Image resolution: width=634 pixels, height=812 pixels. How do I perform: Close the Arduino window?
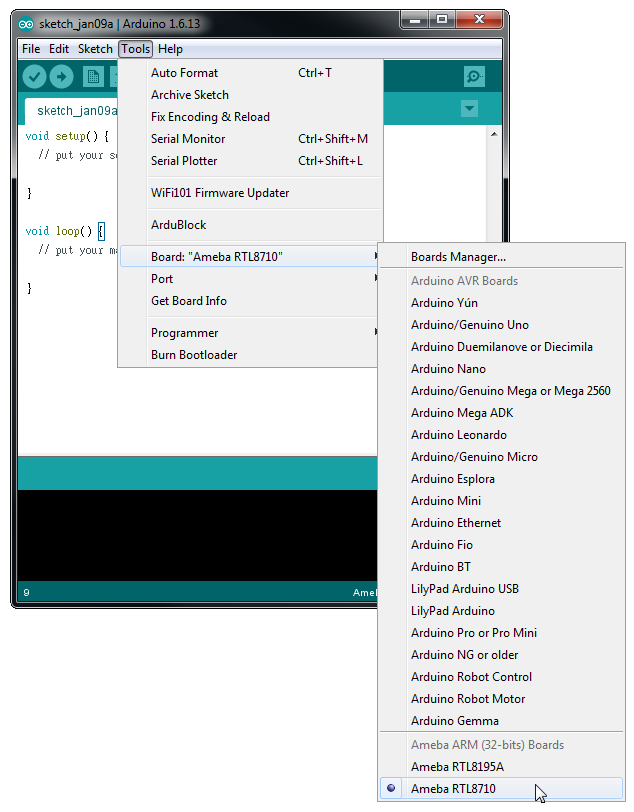pyautogui.click(x=479, y=20)
